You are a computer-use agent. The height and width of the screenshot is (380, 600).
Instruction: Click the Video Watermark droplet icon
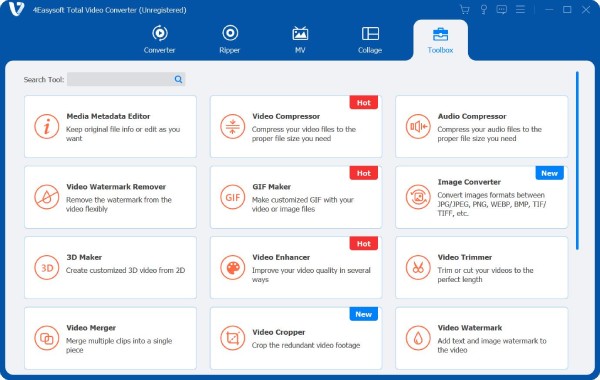pos(418,338)
